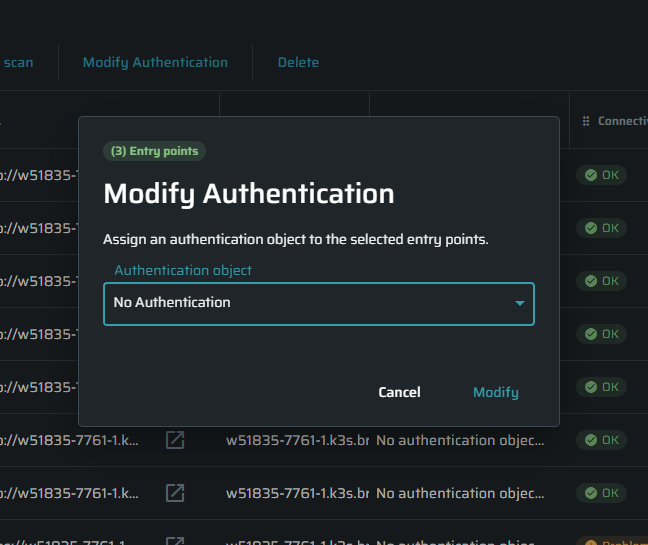The image size is (648, 545).
Task: Click the Modify Authentication toolbar action
Action: tap(155, 62)
